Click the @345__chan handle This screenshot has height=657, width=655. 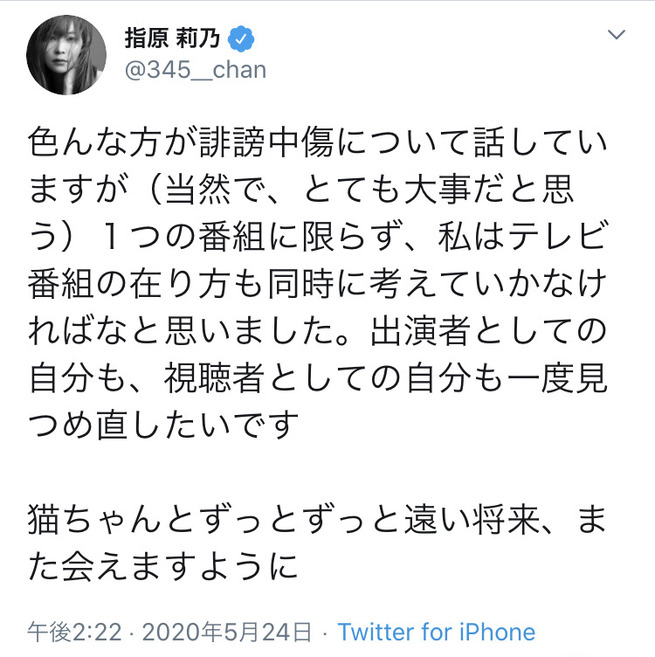coord(195,70)
